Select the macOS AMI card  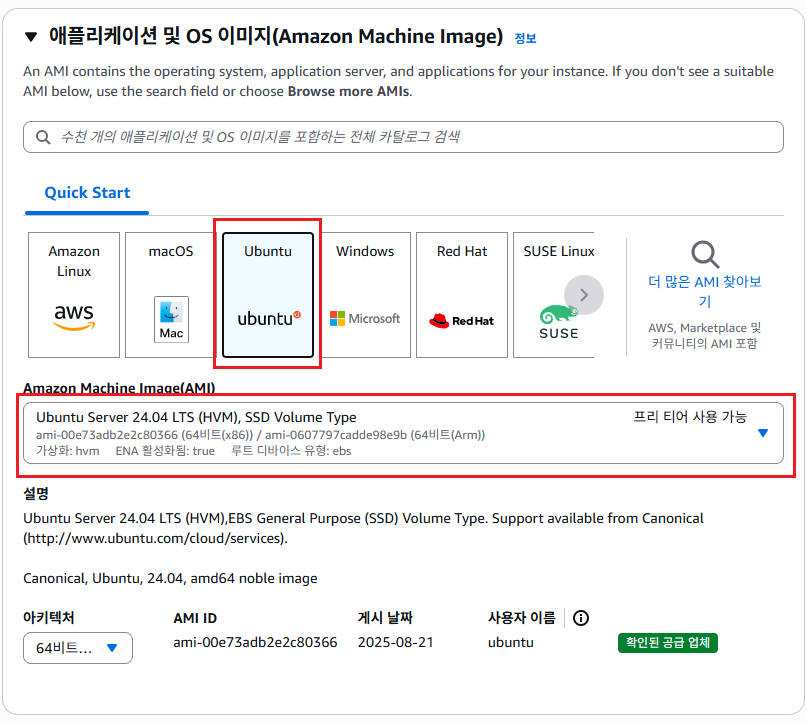pos(171,295)
